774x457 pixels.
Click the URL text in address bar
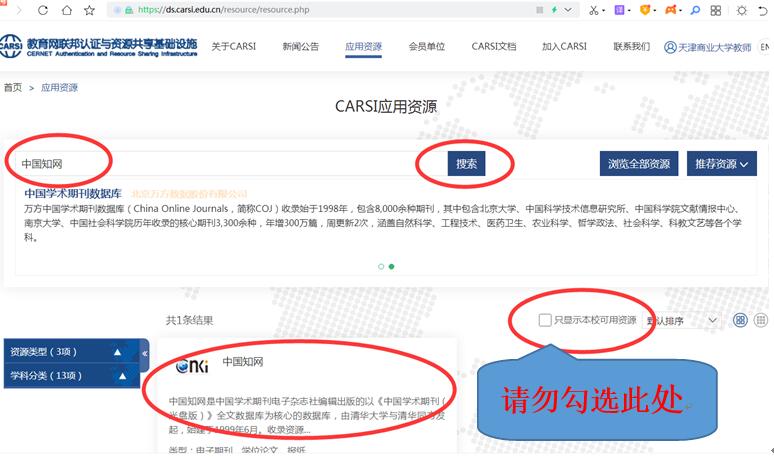click(224, 9)
